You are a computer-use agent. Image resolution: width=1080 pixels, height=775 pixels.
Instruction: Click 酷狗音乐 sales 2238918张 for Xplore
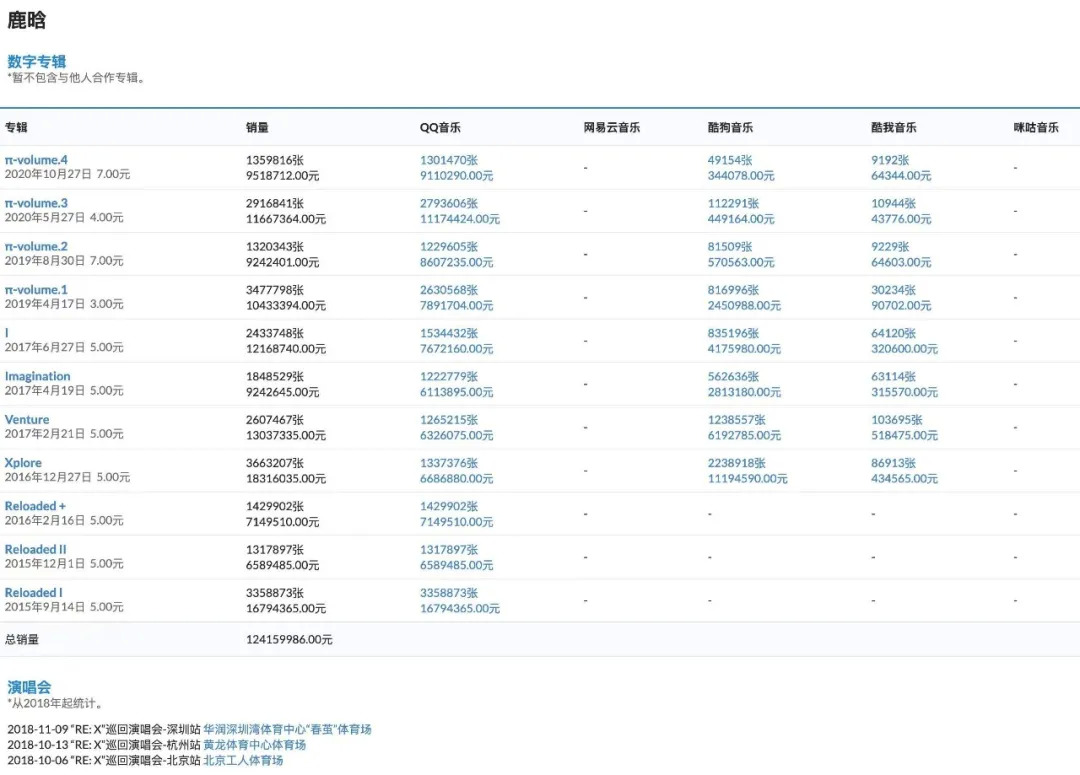click(736, 463)
